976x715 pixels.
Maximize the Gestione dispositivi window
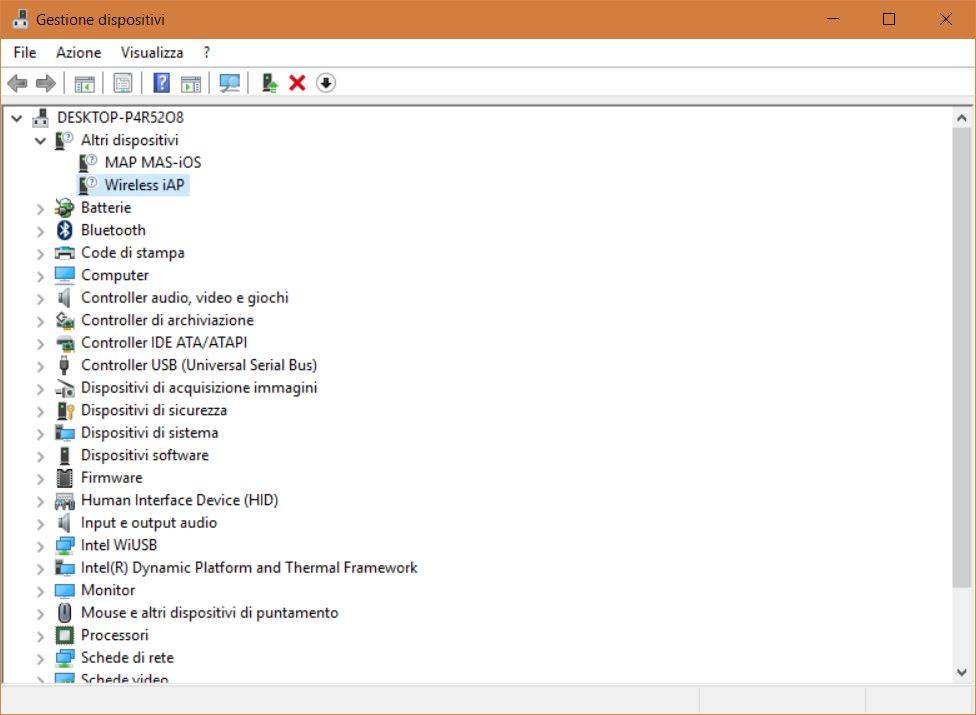point(889,19)
